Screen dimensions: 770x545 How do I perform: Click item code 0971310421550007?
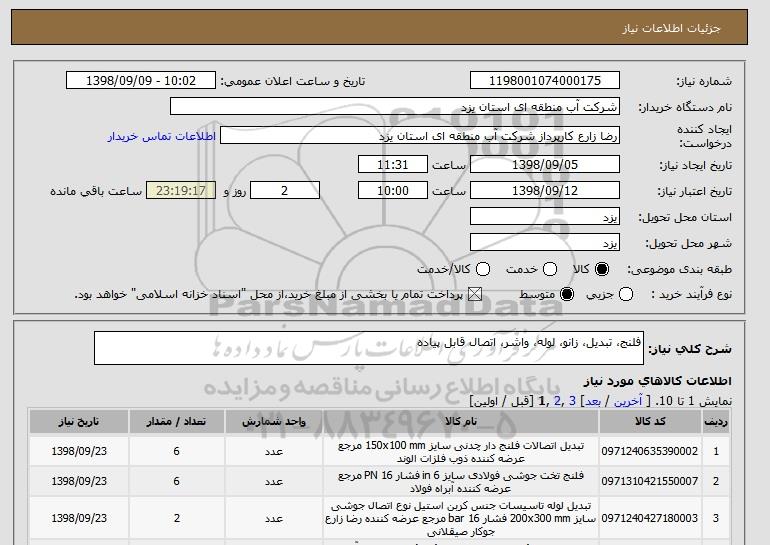click(650, 481)
